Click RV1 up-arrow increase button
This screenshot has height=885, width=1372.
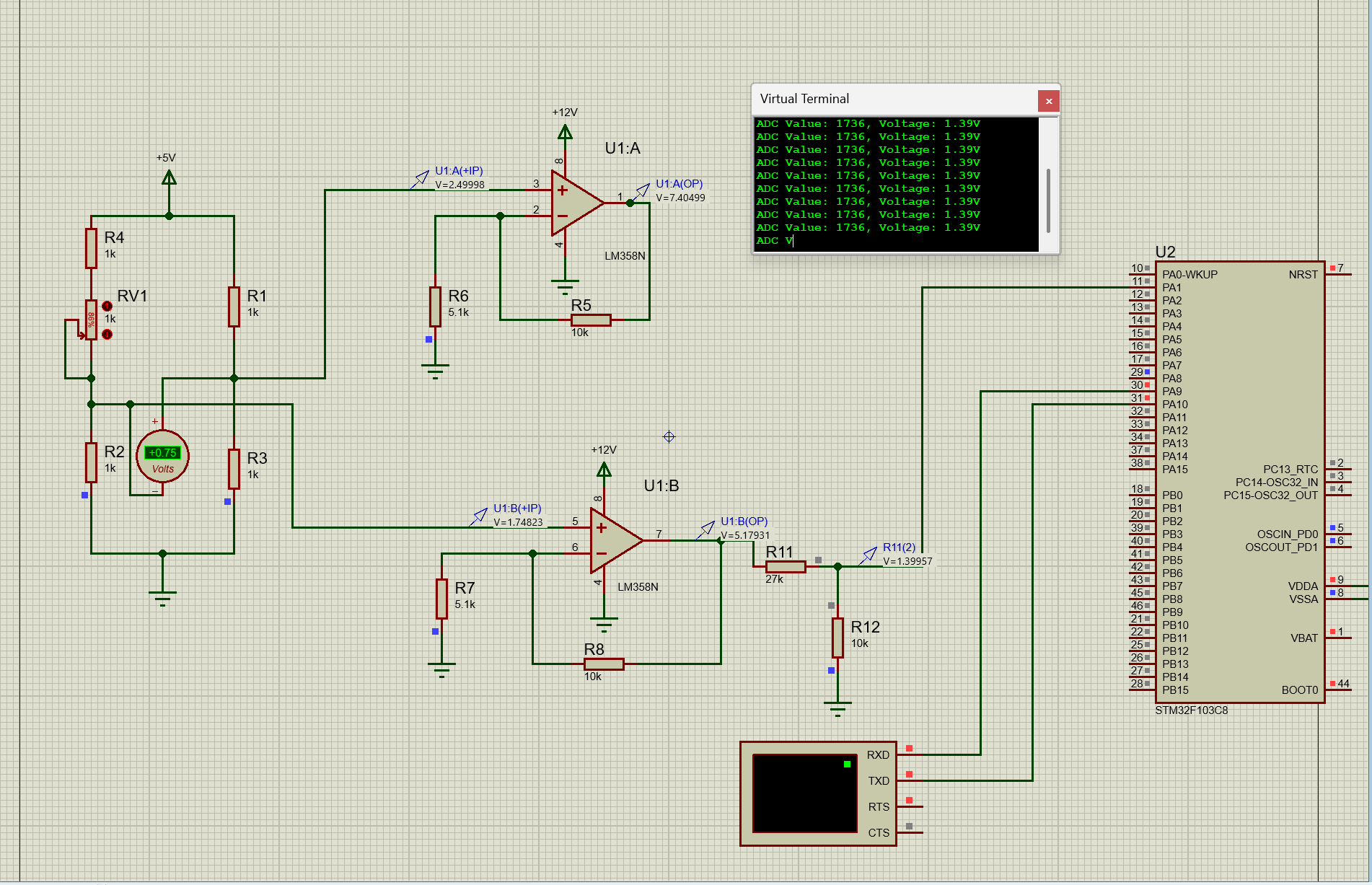click(107, 306)
